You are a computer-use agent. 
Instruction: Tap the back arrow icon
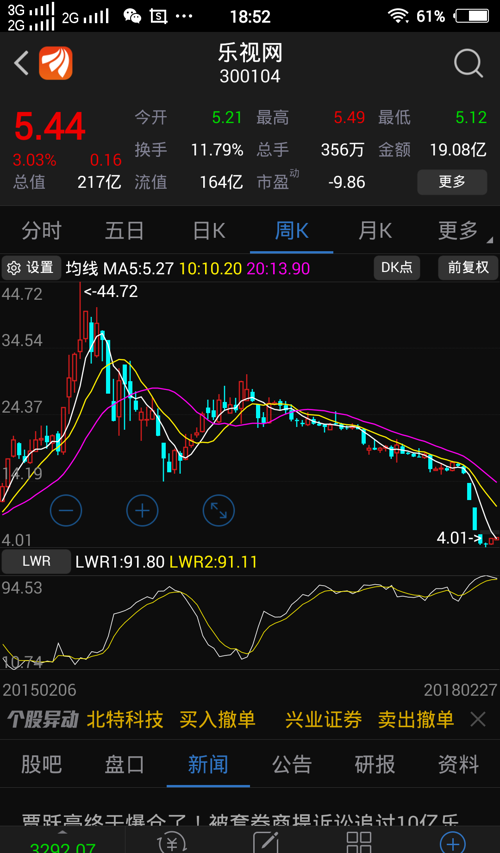point(21,64)
